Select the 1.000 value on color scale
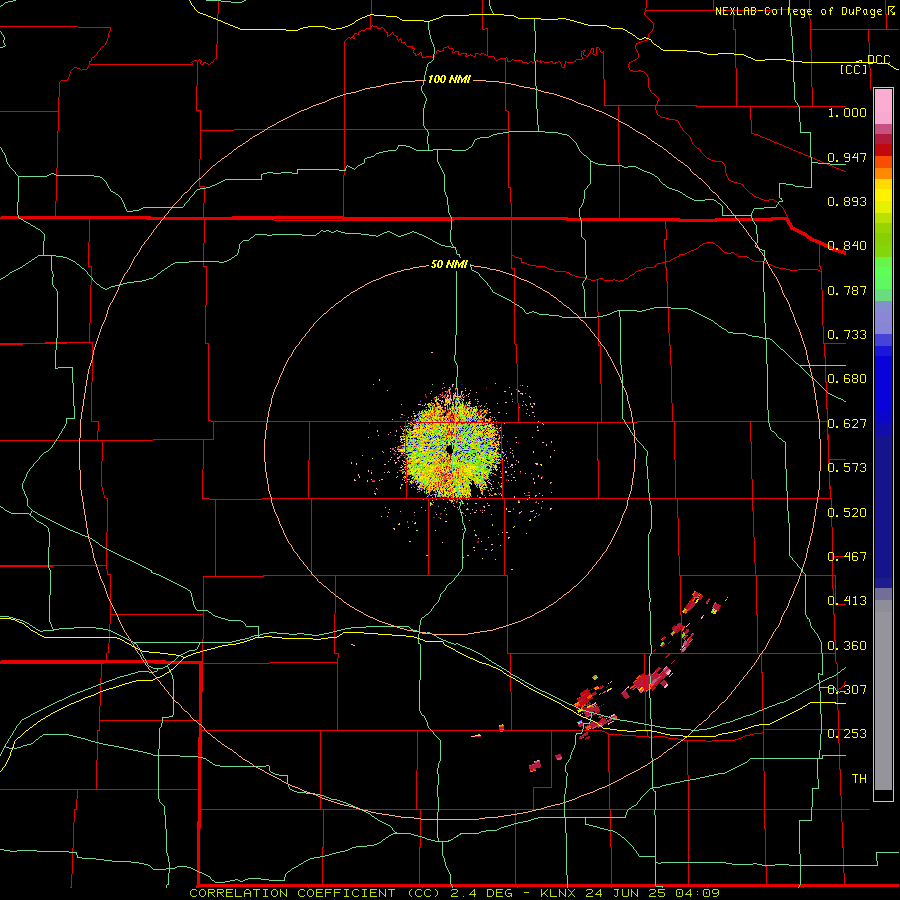Image resolution: width=900 pixels, height=900 pixels. (847, 112)
